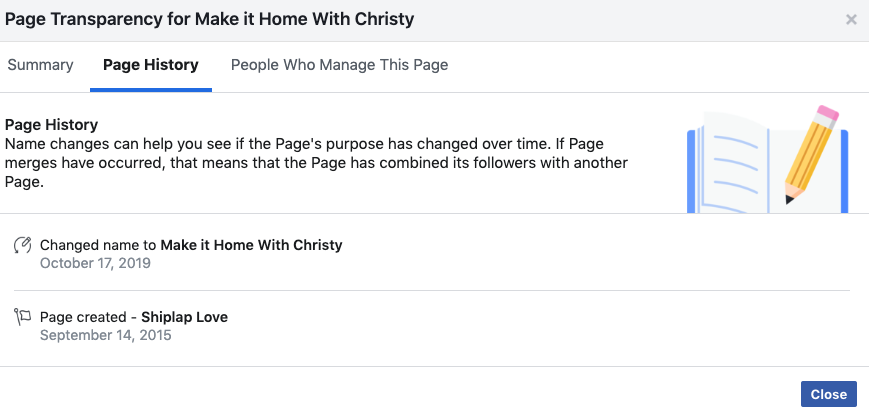Click the Page History bold heading
This screenshot has height=416, width=869.
(51, 125)
